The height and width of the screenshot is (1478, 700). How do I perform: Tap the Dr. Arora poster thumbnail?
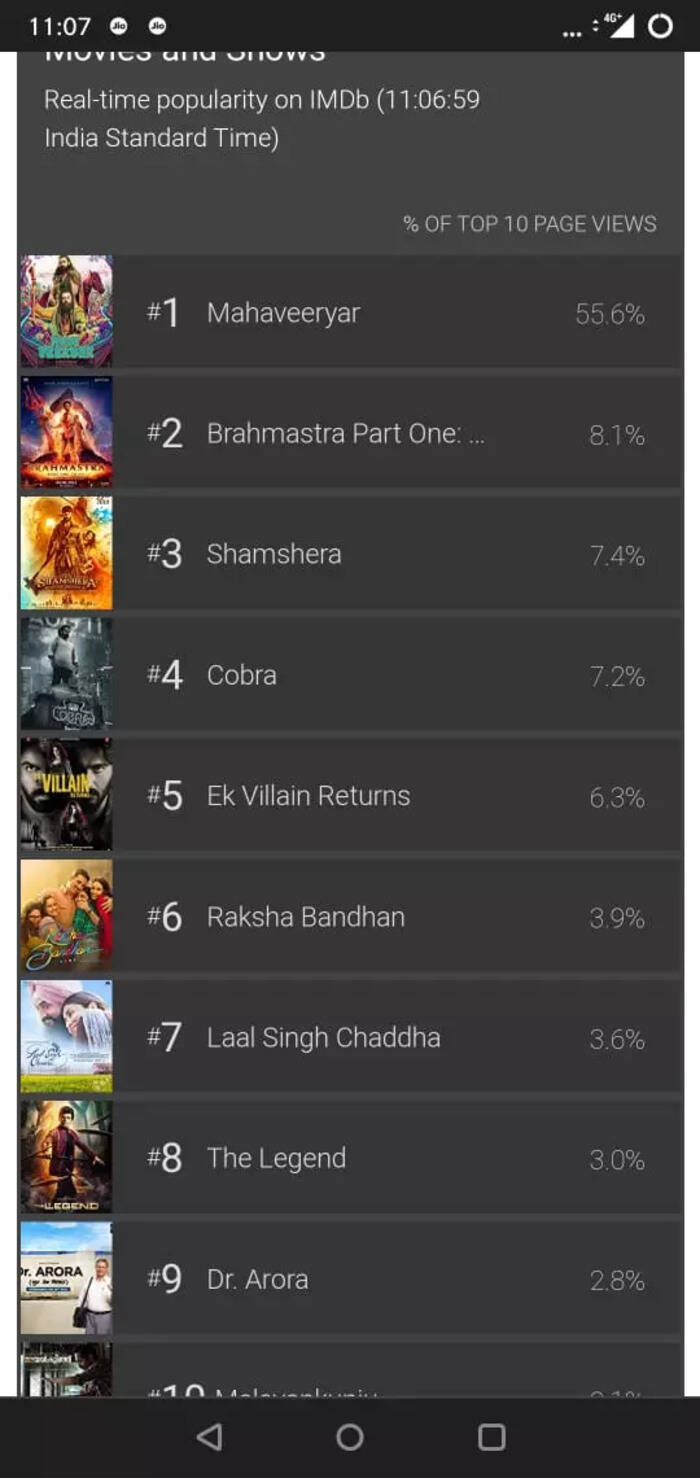pos(67,1279)
